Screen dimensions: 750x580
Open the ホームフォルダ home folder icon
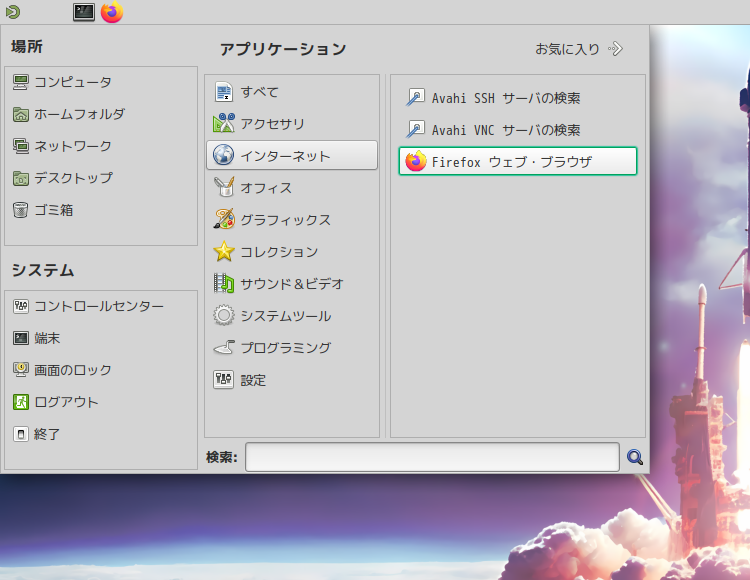pyautogui.click(x=21, y=114)
